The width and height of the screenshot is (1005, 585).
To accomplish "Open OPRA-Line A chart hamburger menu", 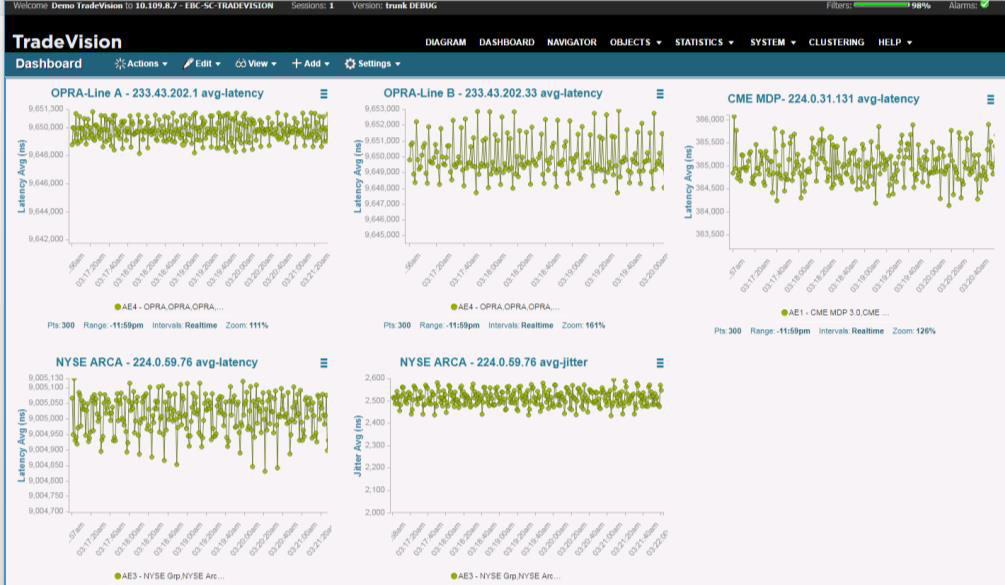I will 323,93.
